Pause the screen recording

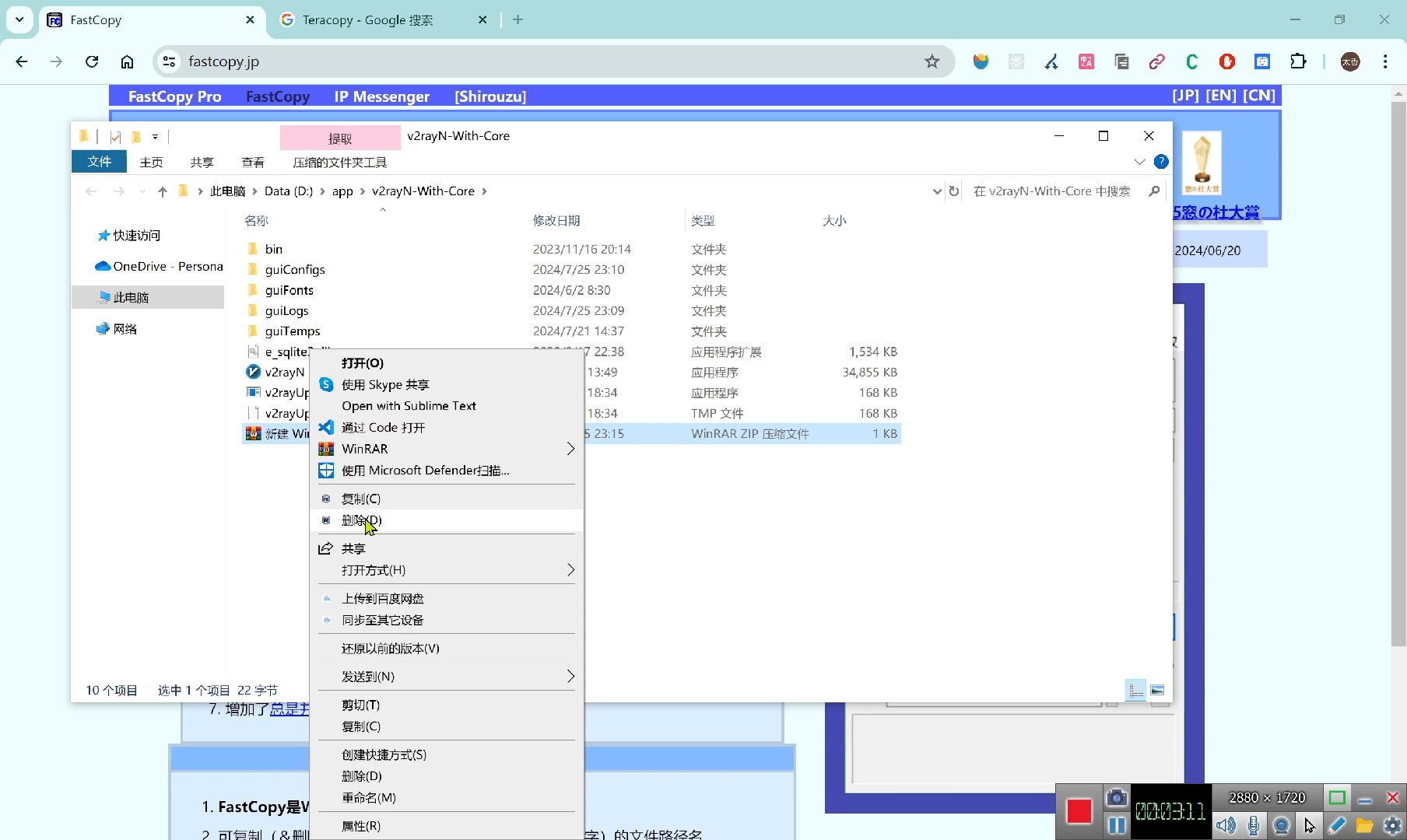(x=1117, y=825)
